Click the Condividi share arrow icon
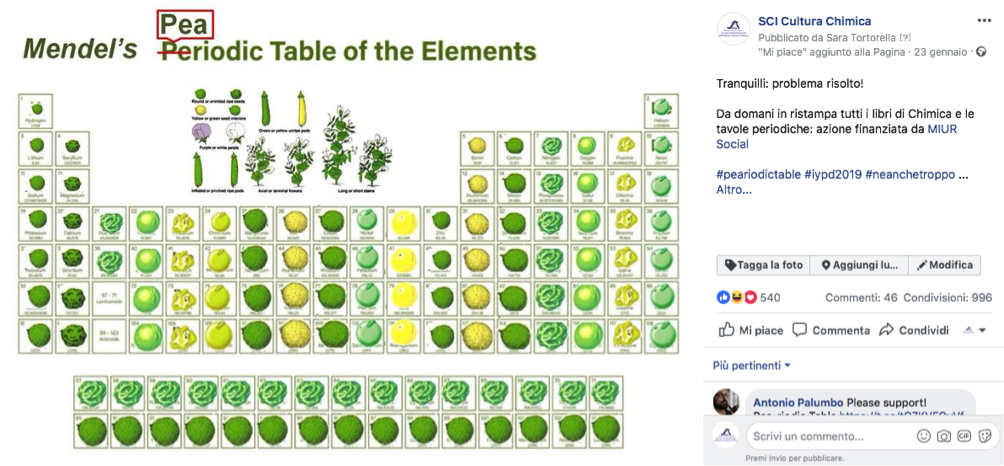The image size is (1004, 466). pyautogui.click(x=886, y=330)
